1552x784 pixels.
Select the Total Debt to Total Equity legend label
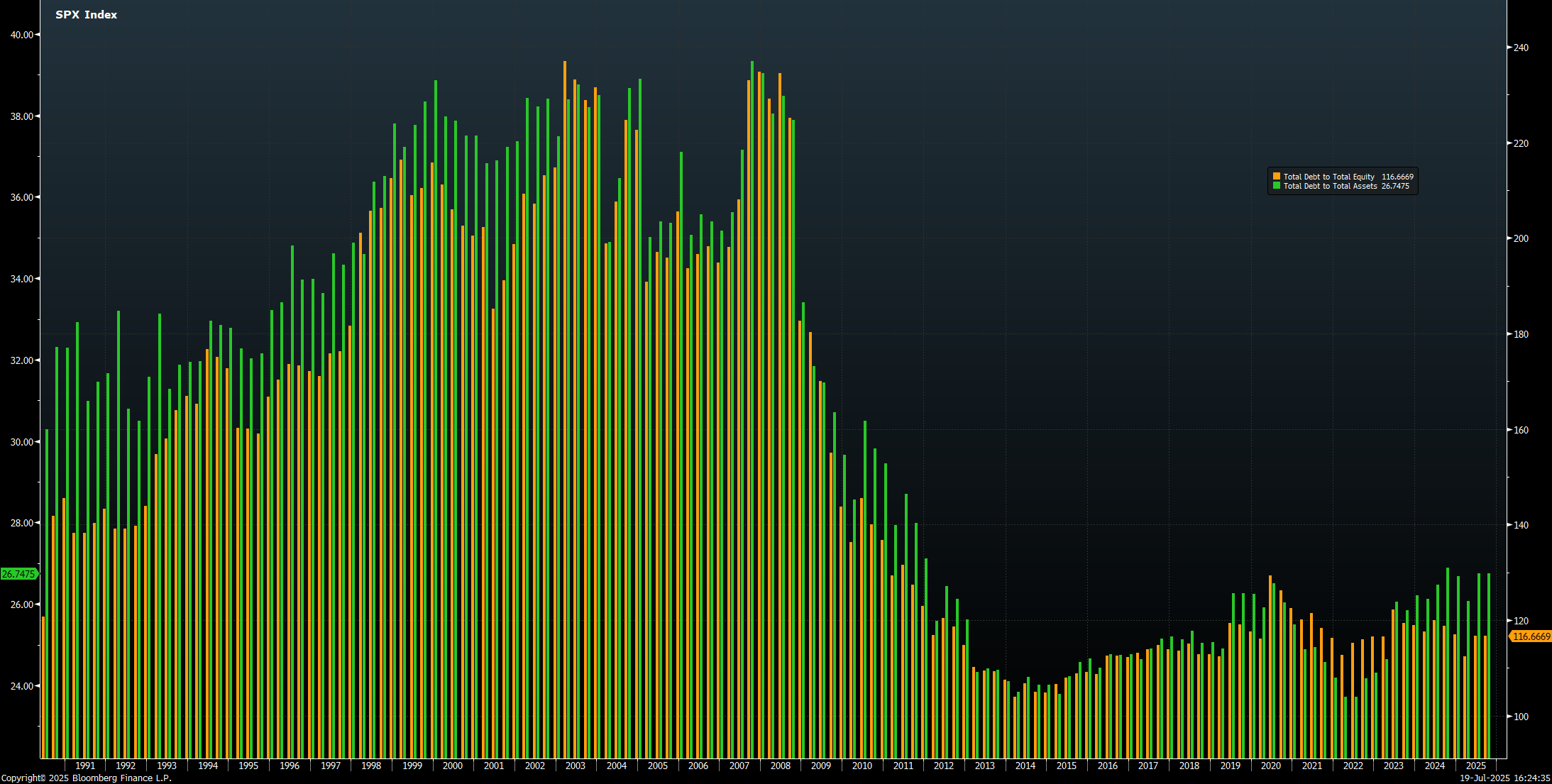point(1328,177)
